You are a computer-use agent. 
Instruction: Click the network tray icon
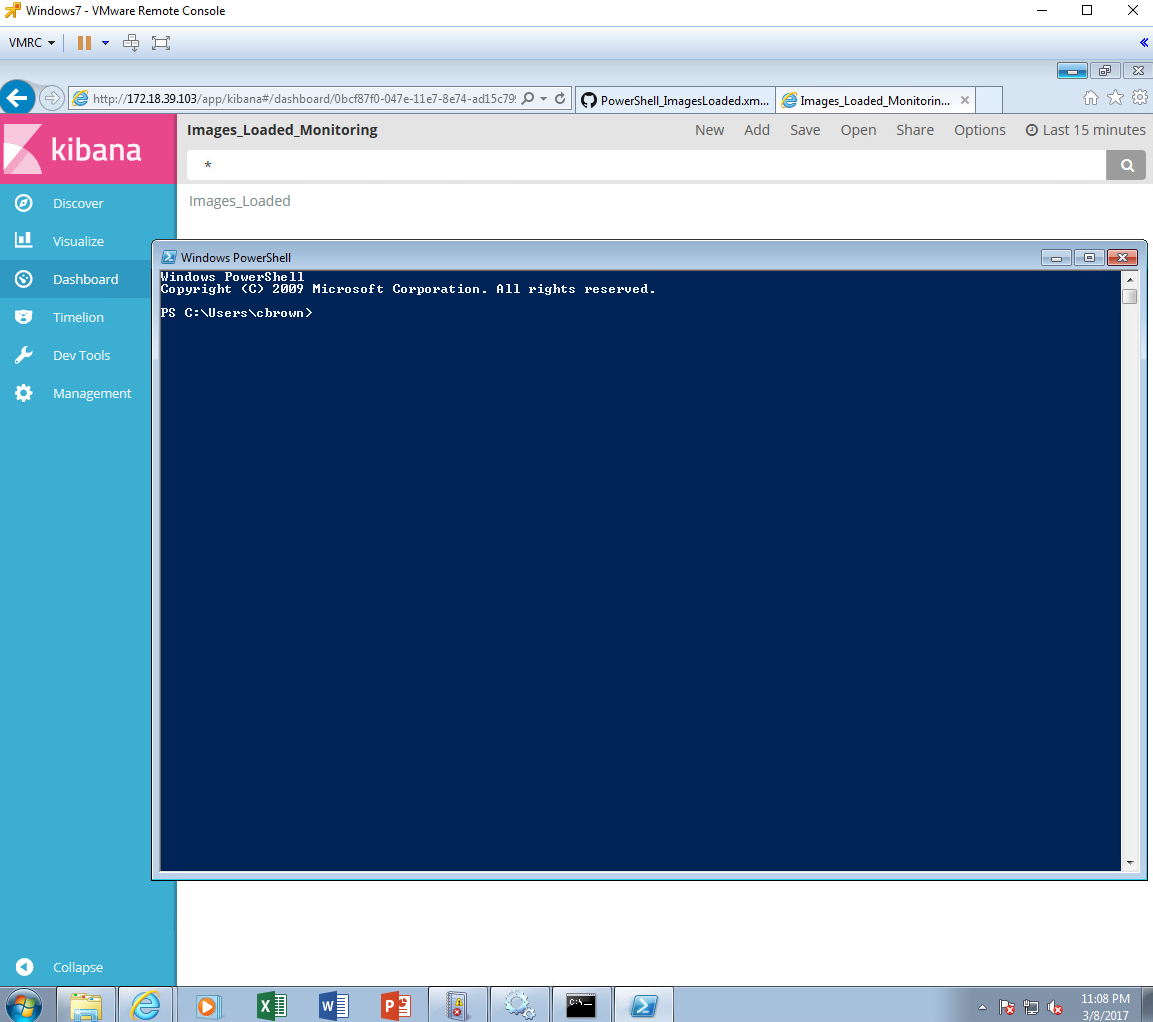coord(1031,1007)
